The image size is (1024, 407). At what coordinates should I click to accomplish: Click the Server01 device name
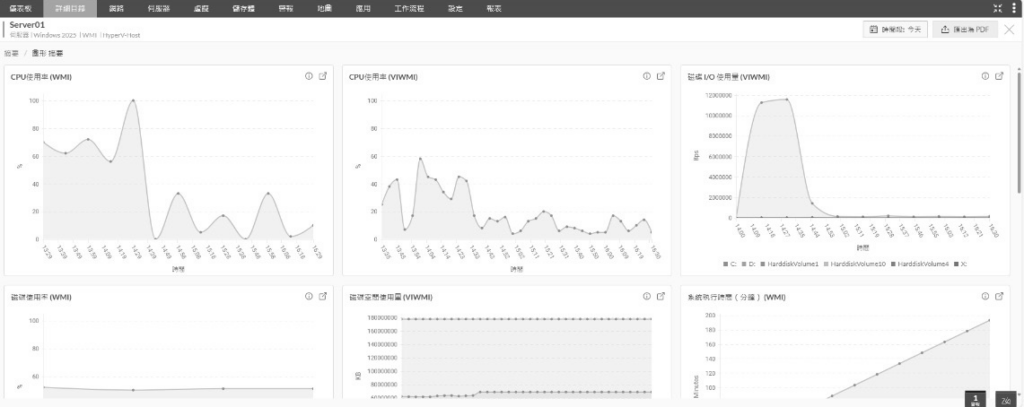coord(27,25)
